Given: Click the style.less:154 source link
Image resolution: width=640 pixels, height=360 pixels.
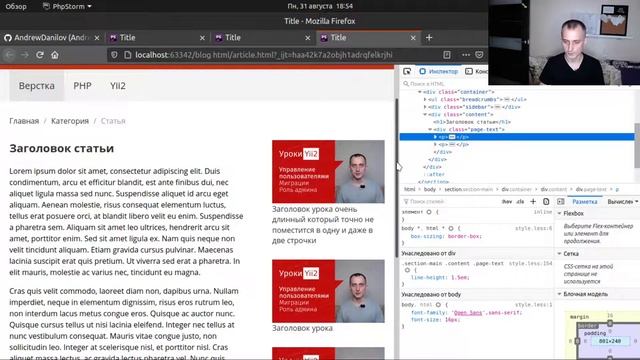Looking at the screenshot, I should (x=530, y=264).
